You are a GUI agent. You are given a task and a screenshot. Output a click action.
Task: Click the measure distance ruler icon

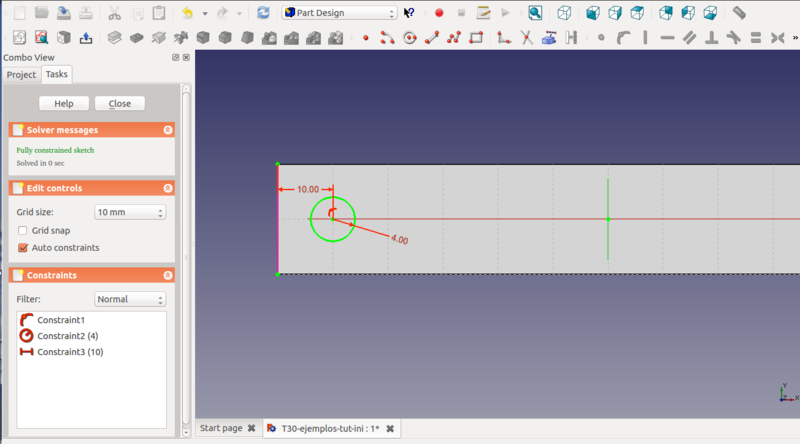[739, 13]
